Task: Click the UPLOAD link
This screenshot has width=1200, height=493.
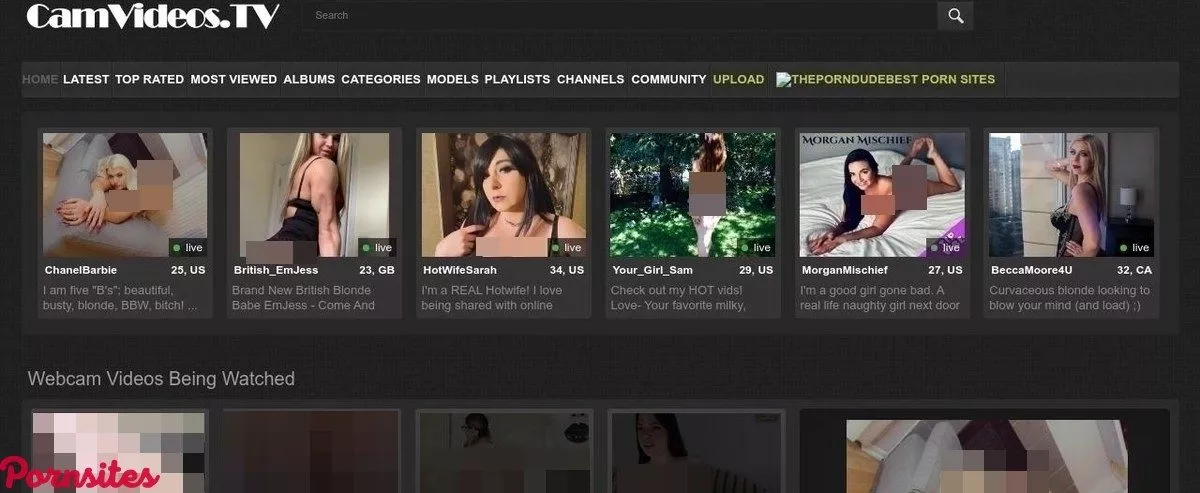Action: (738, 79)
